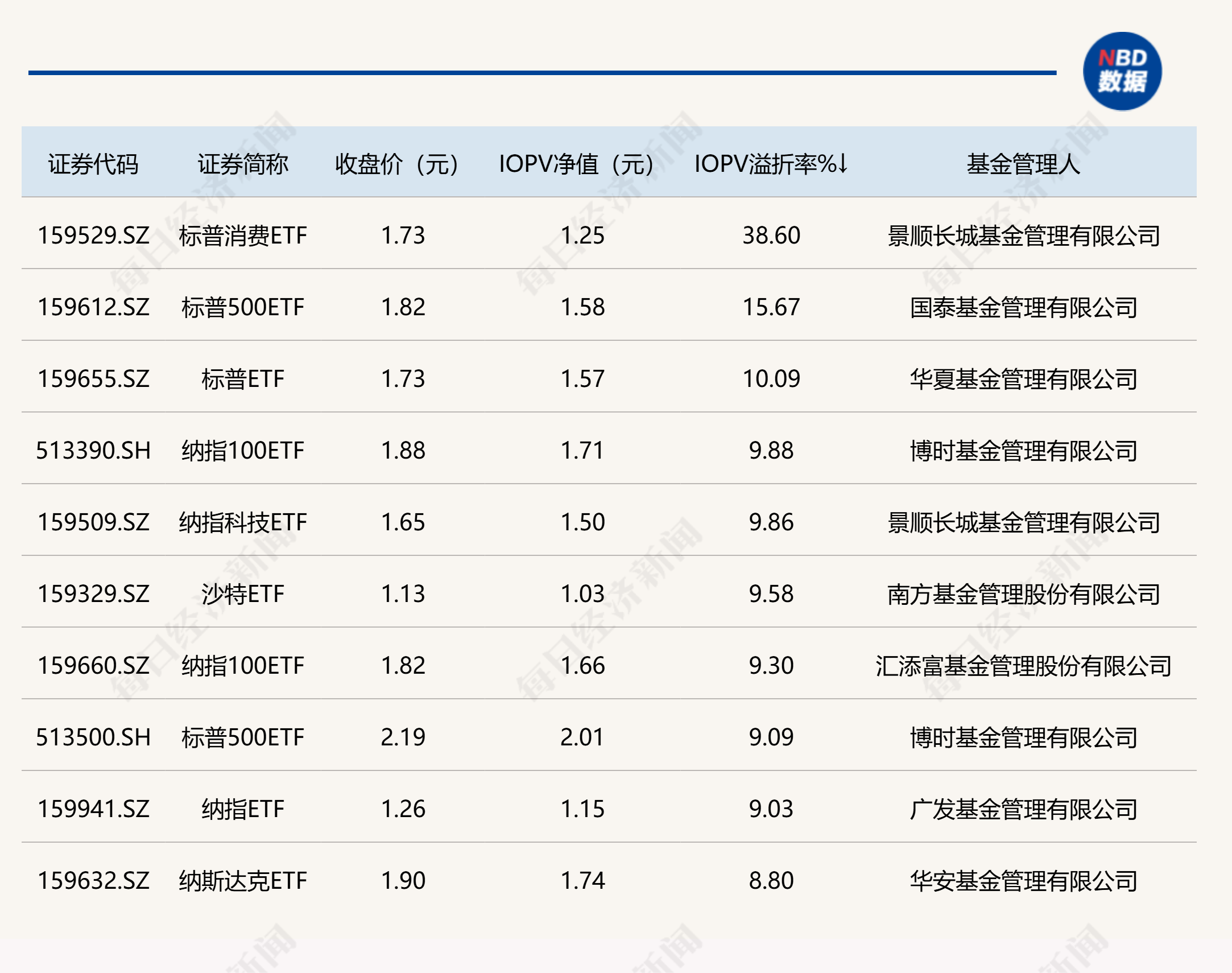This screenshot has height=973, width=1232.
Task: Click the NBD数据 logo badge
Action: pos(1122,71)
